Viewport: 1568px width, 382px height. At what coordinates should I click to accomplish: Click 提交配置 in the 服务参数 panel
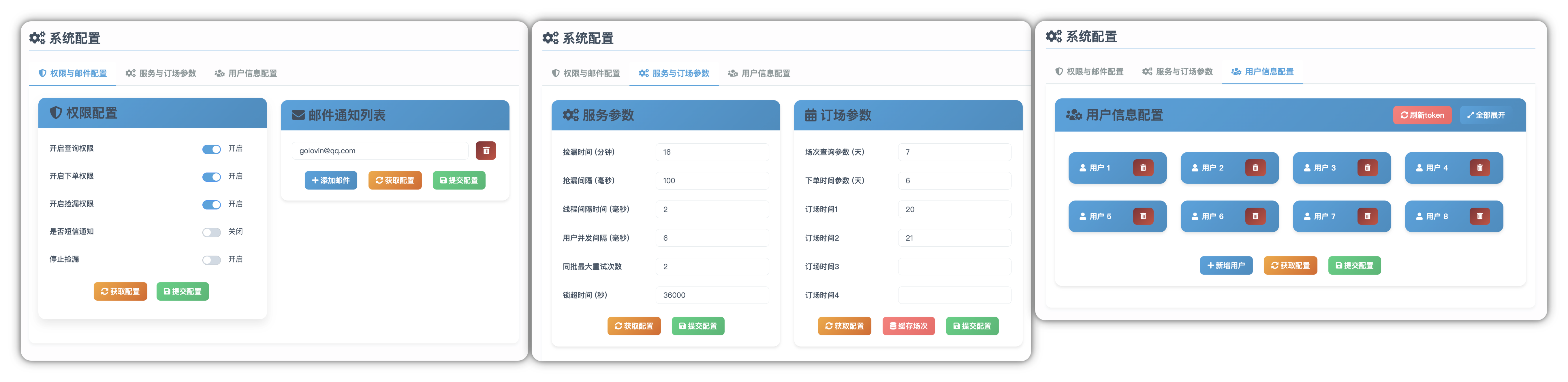[698, 326]
